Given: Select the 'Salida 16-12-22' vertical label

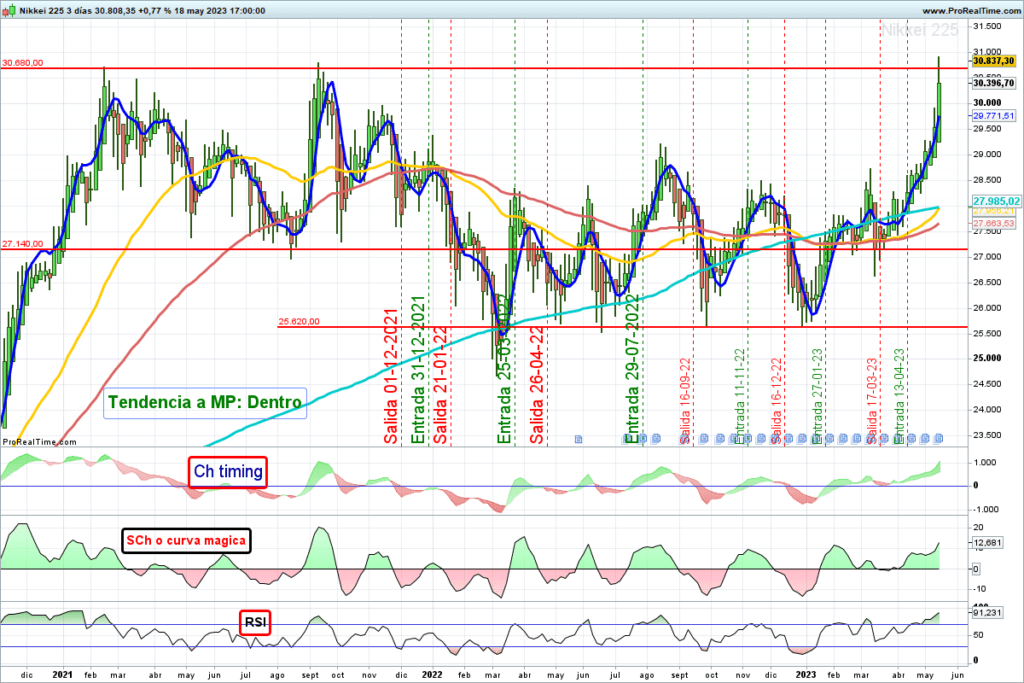Looking at the screenshot, I should 776,401.
